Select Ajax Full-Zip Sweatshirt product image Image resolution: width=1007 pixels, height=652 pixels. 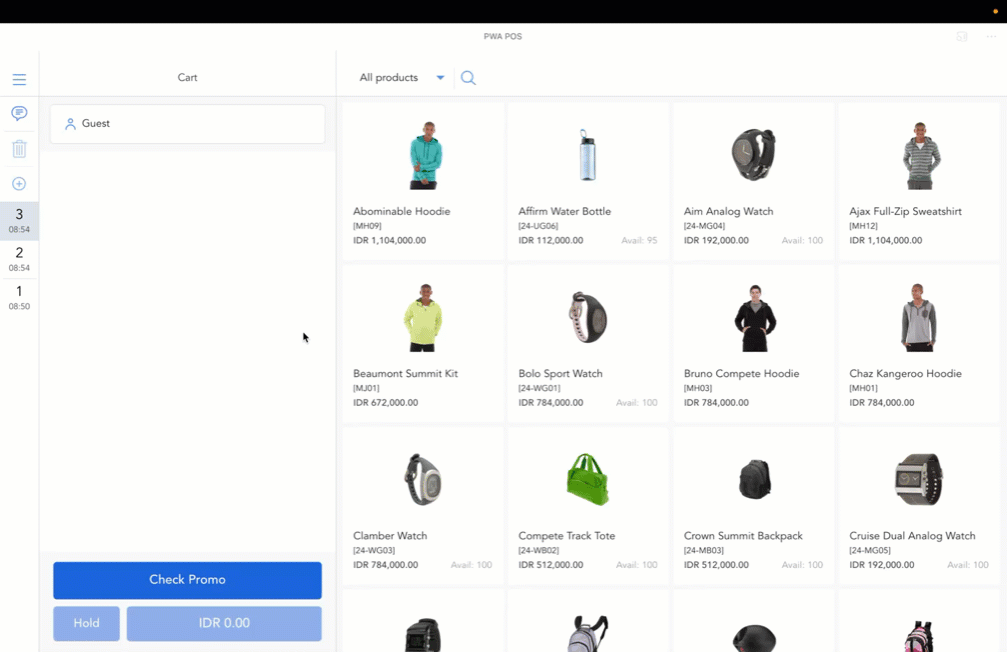920,155
